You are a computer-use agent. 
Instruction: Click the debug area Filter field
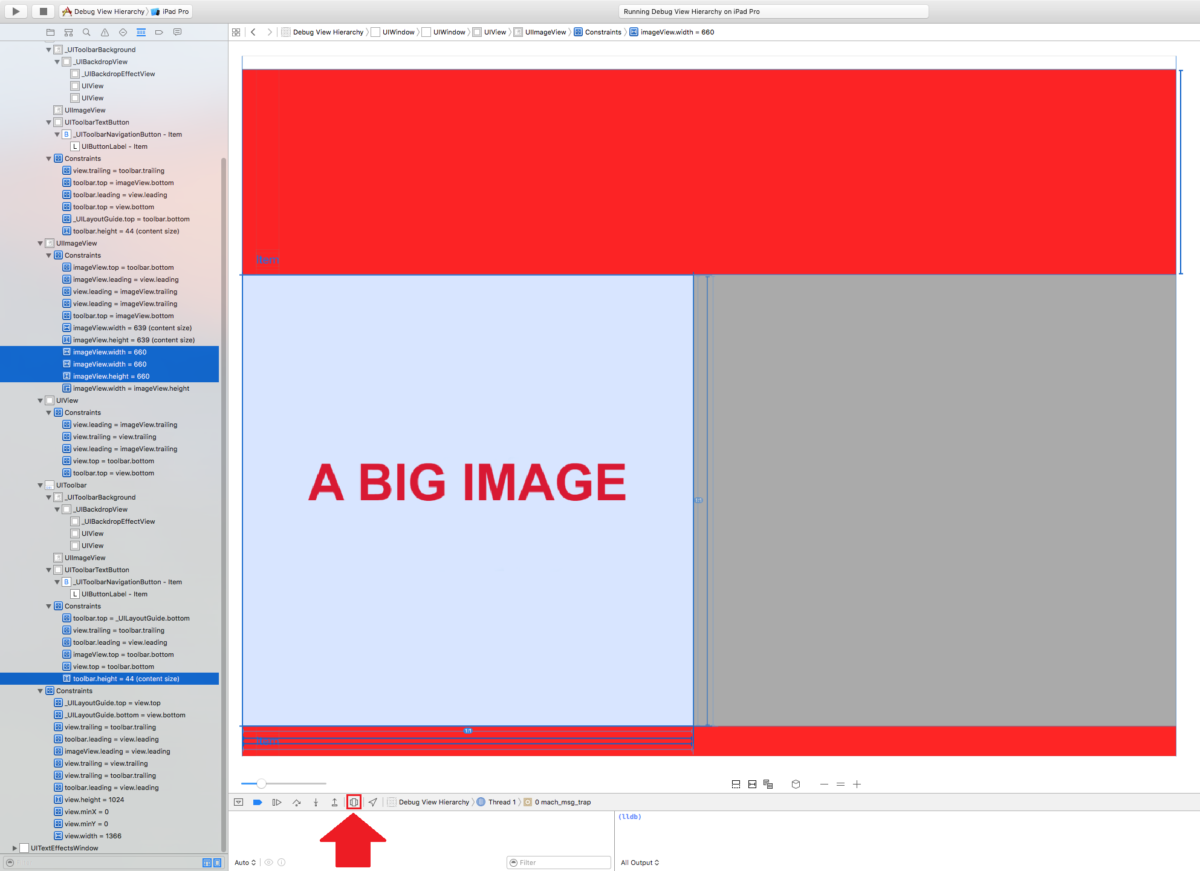558,862
